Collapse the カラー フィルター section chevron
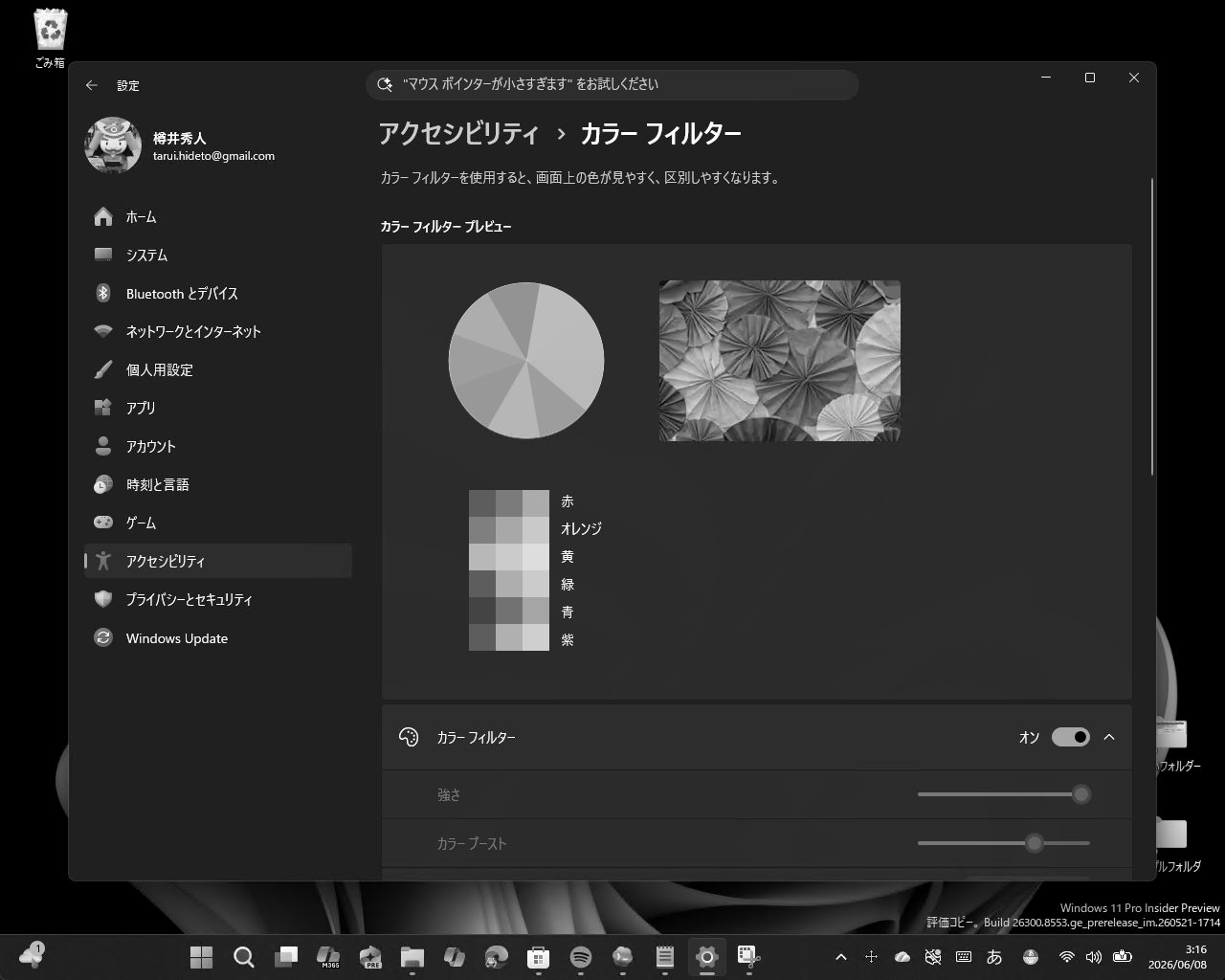The height and width of the screenshot is (980, 1225). [1109, 737]
